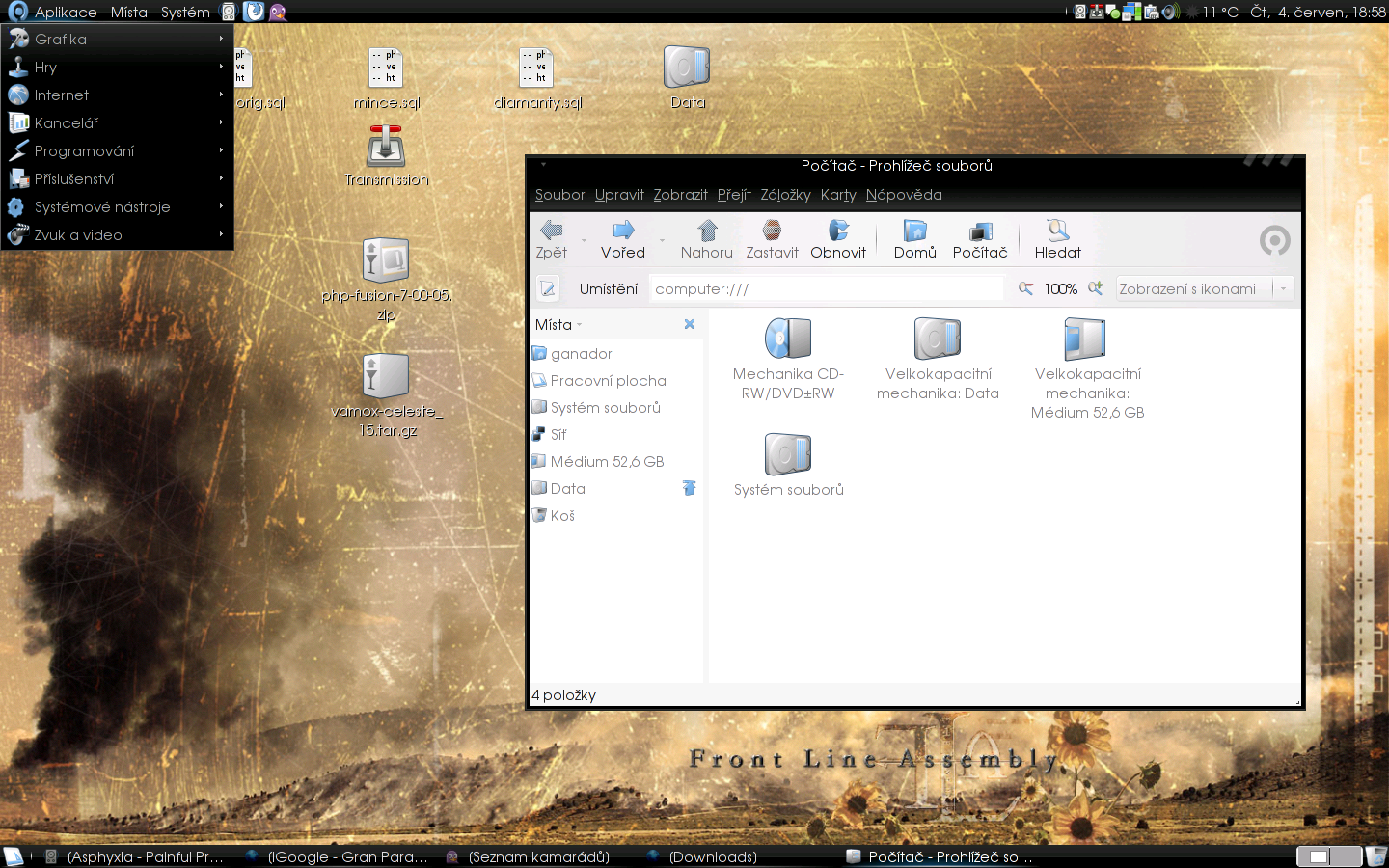Click the Pidgin launcher in top panel
1389x868 pixels.
point(278,12)
